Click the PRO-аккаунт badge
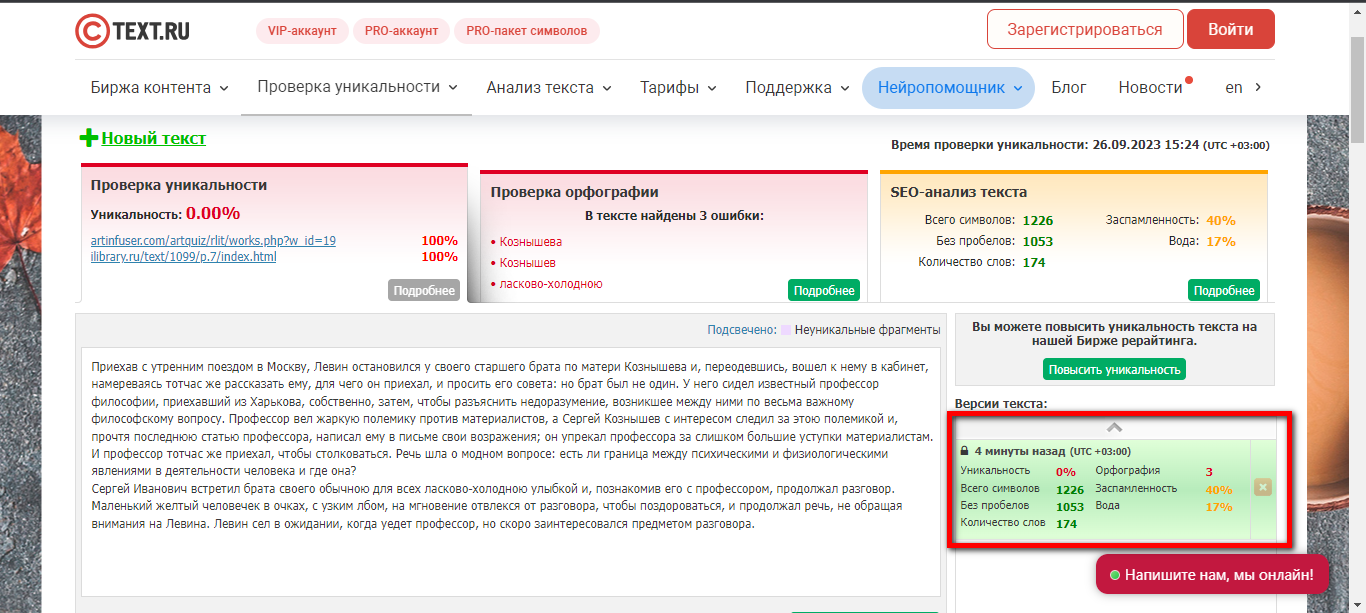1366x613 pixels. (401, 31)
